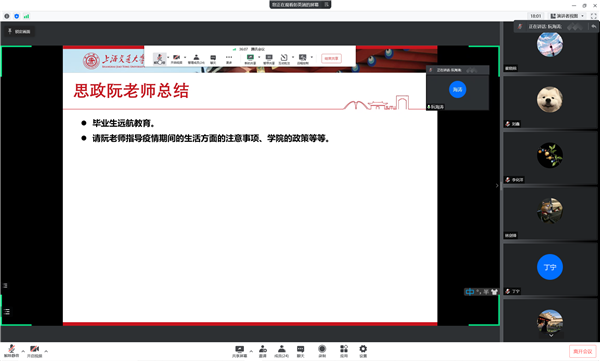Click the red End Share button in shared toolbar
600x361 pixels.
click(331, 59)
